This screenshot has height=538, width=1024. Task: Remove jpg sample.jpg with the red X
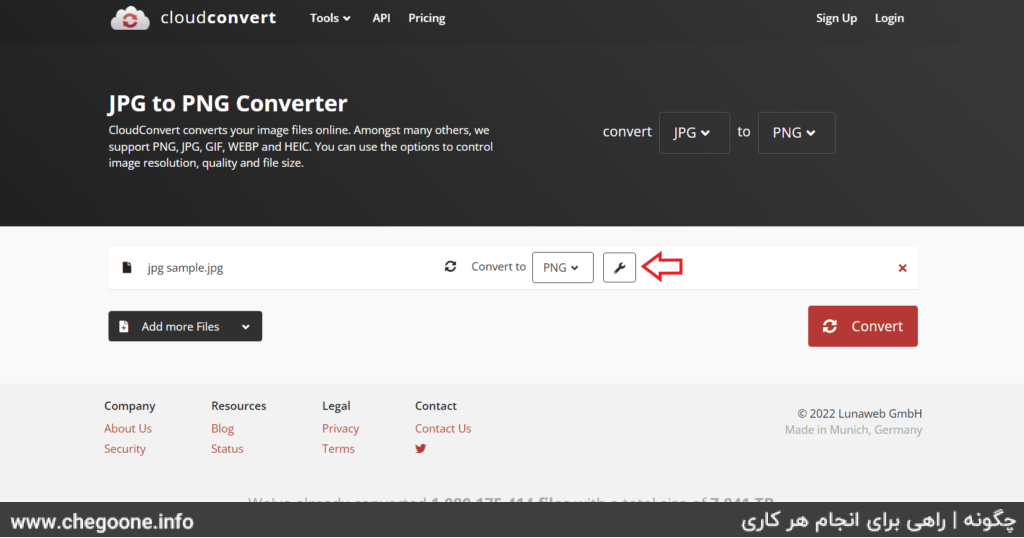(903, 268)
